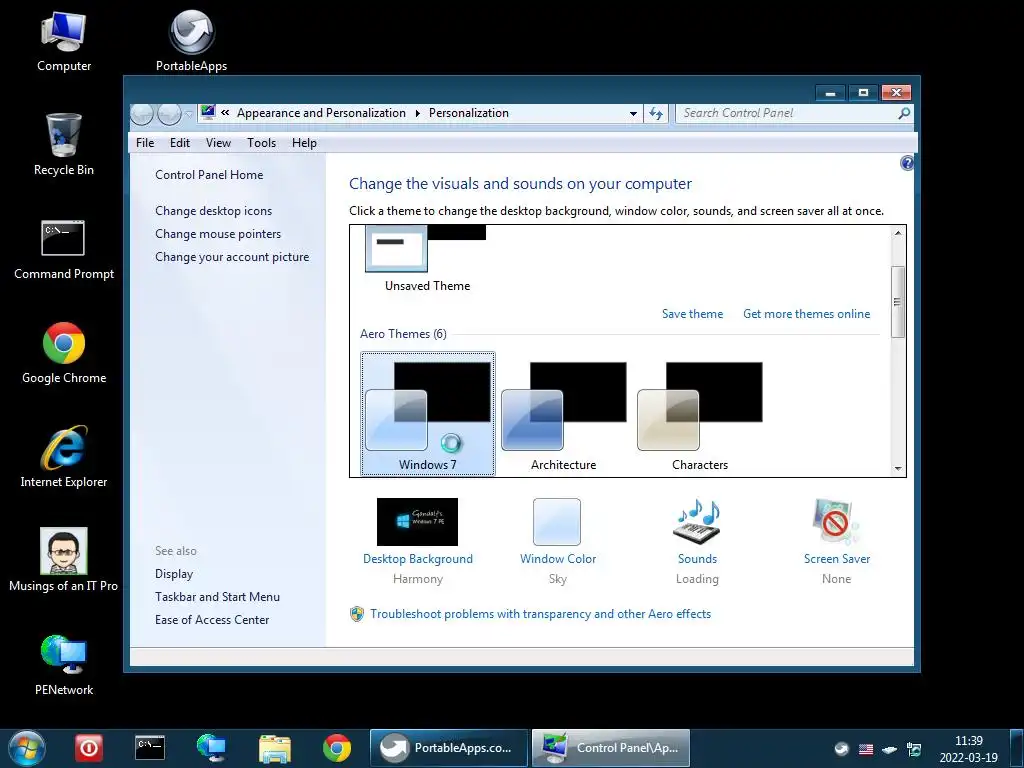
Task: Click the Control Panel taskbar button
Action: [x=611, y=748]
